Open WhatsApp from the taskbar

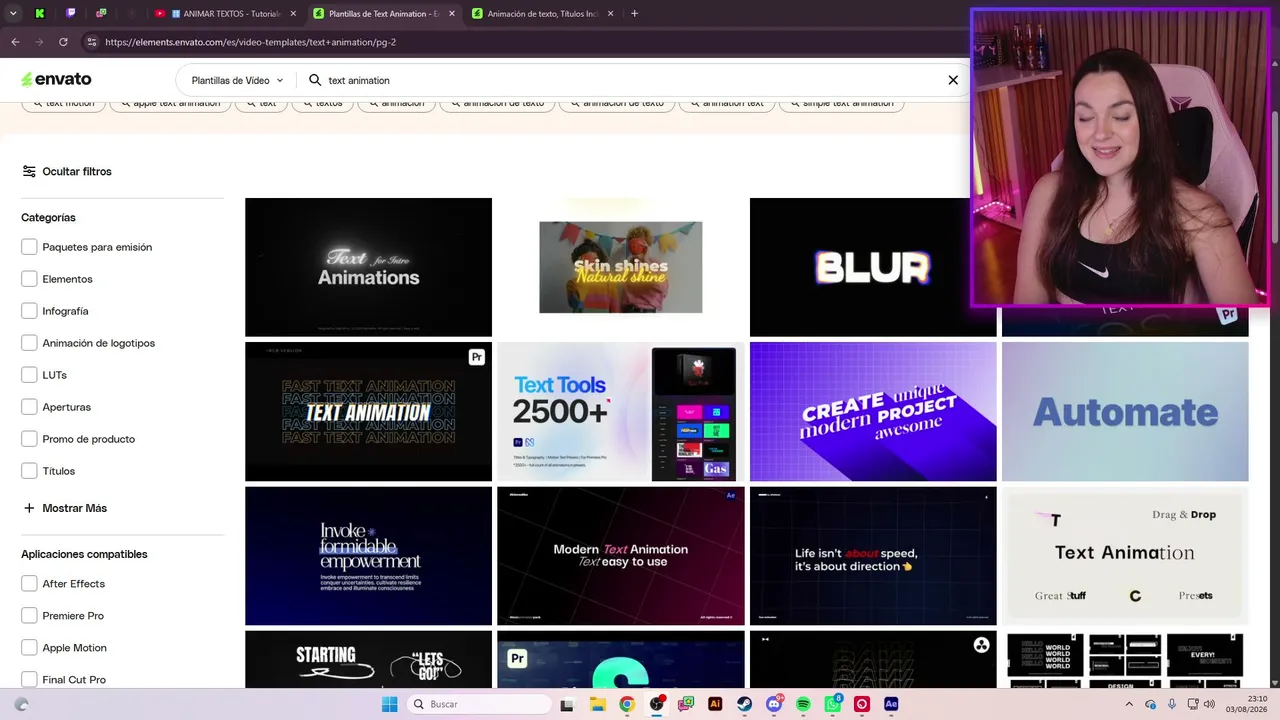point(833,704)
